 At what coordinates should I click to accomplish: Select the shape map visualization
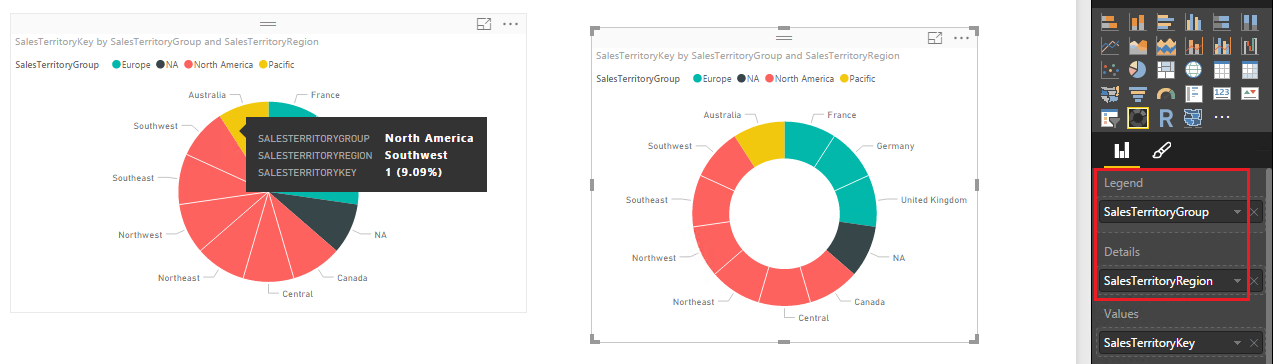[1193, 118]
